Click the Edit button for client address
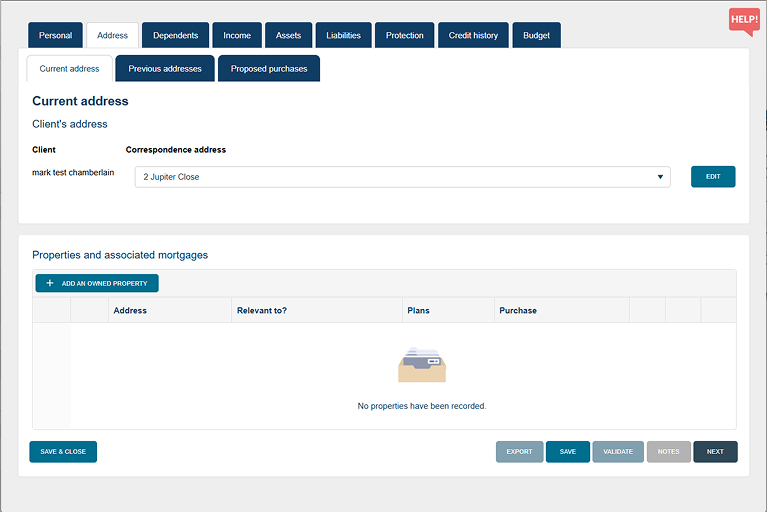The width and height of the screenshot is (768, 512). coord(713,177)
